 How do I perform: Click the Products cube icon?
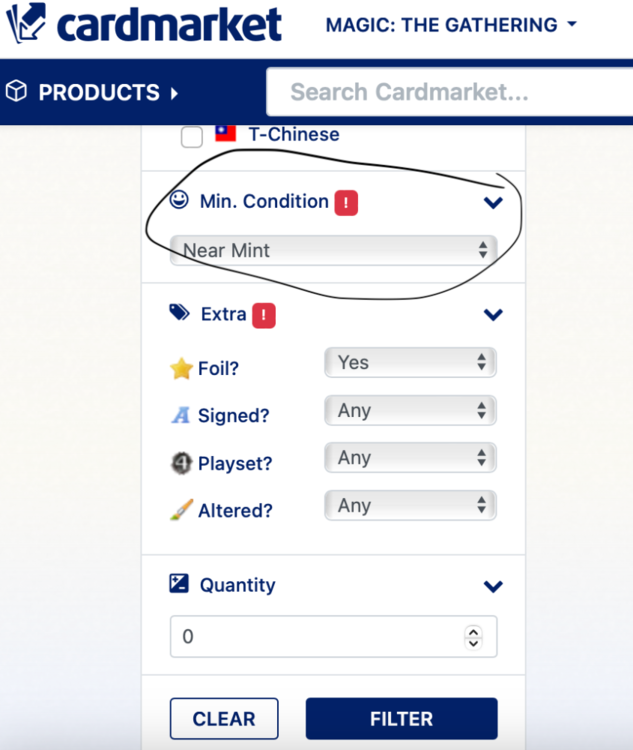click(x=17, y=92)
